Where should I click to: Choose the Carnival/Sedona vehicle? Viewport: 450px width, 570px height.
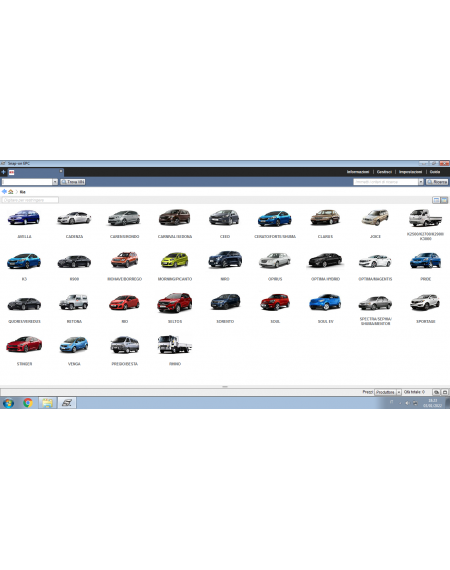[x=174, y=217]
